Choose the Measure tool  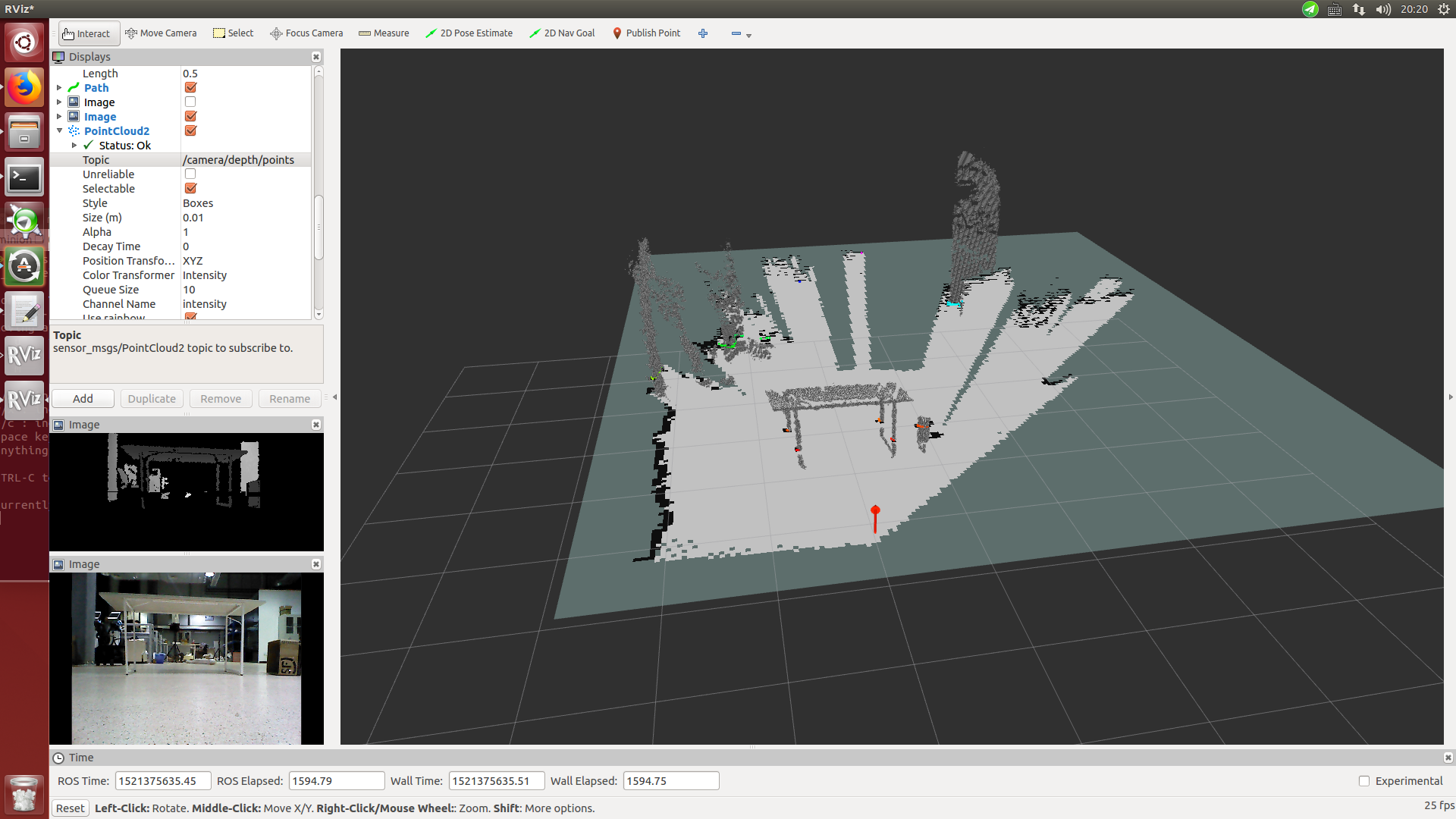[384, 33]
